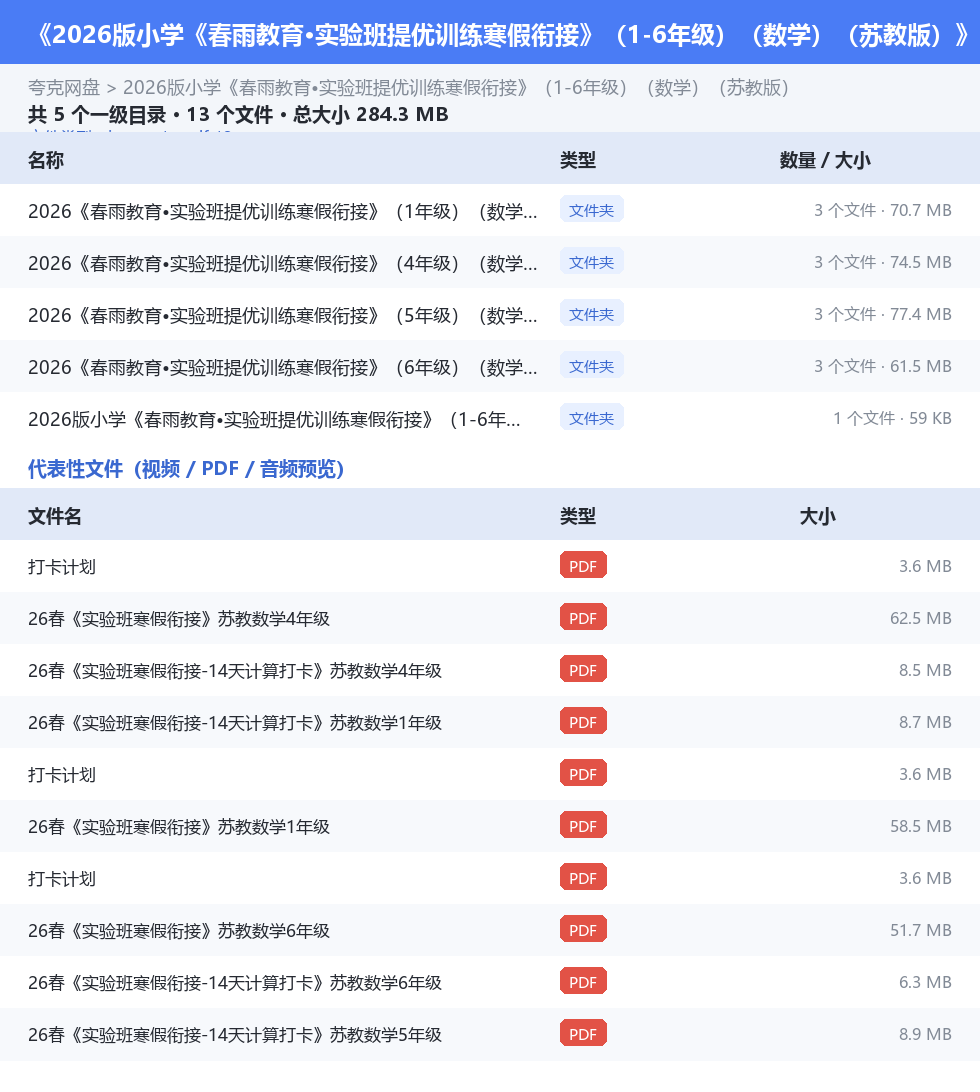Click the PDF badge for 26春《实验班寒假衔接》苏教数学1年级
The image size is (980, 1092).
583,826
